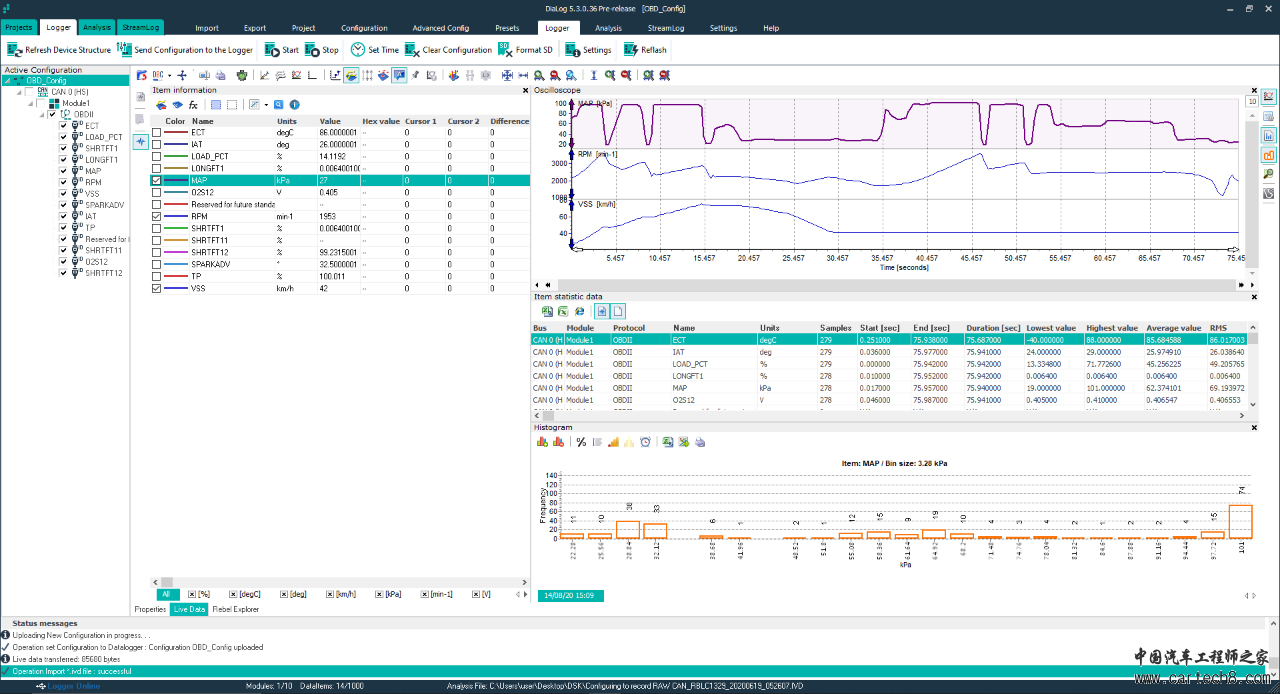The width and height of the screenshot is (1280, 694).
Task: Click the Reflash icon
Action: pyautogui.click(x=631, y=49)
